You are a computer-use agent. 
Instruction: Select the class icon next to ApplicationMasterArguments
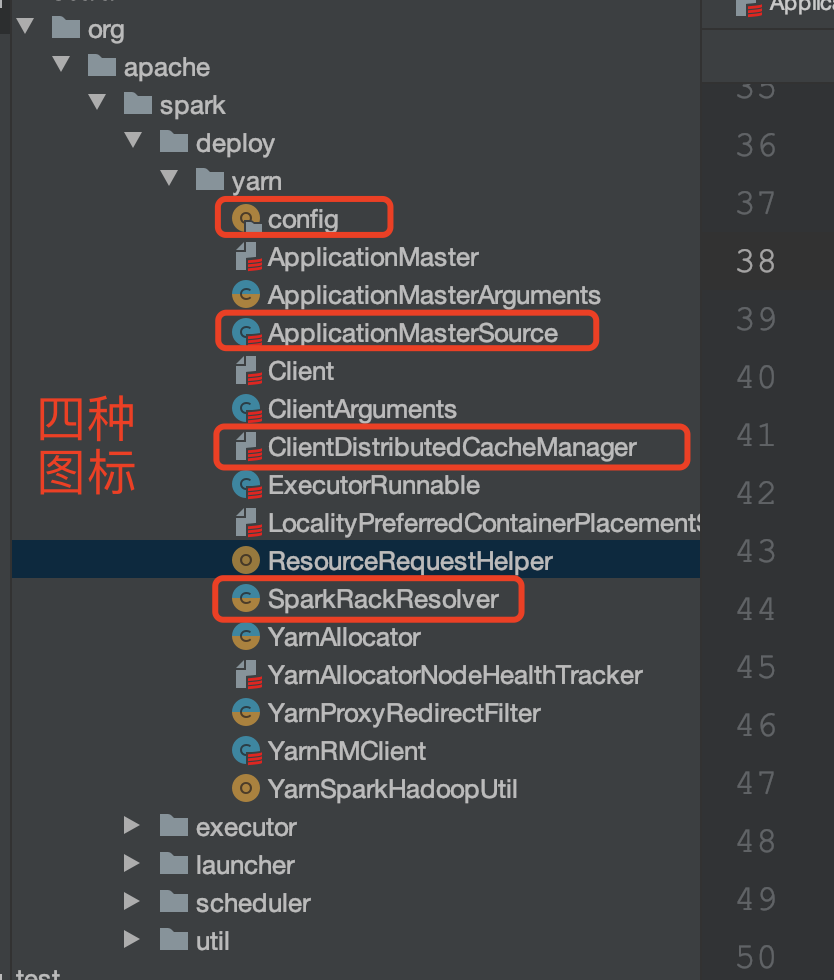click(x=247, y=294)
